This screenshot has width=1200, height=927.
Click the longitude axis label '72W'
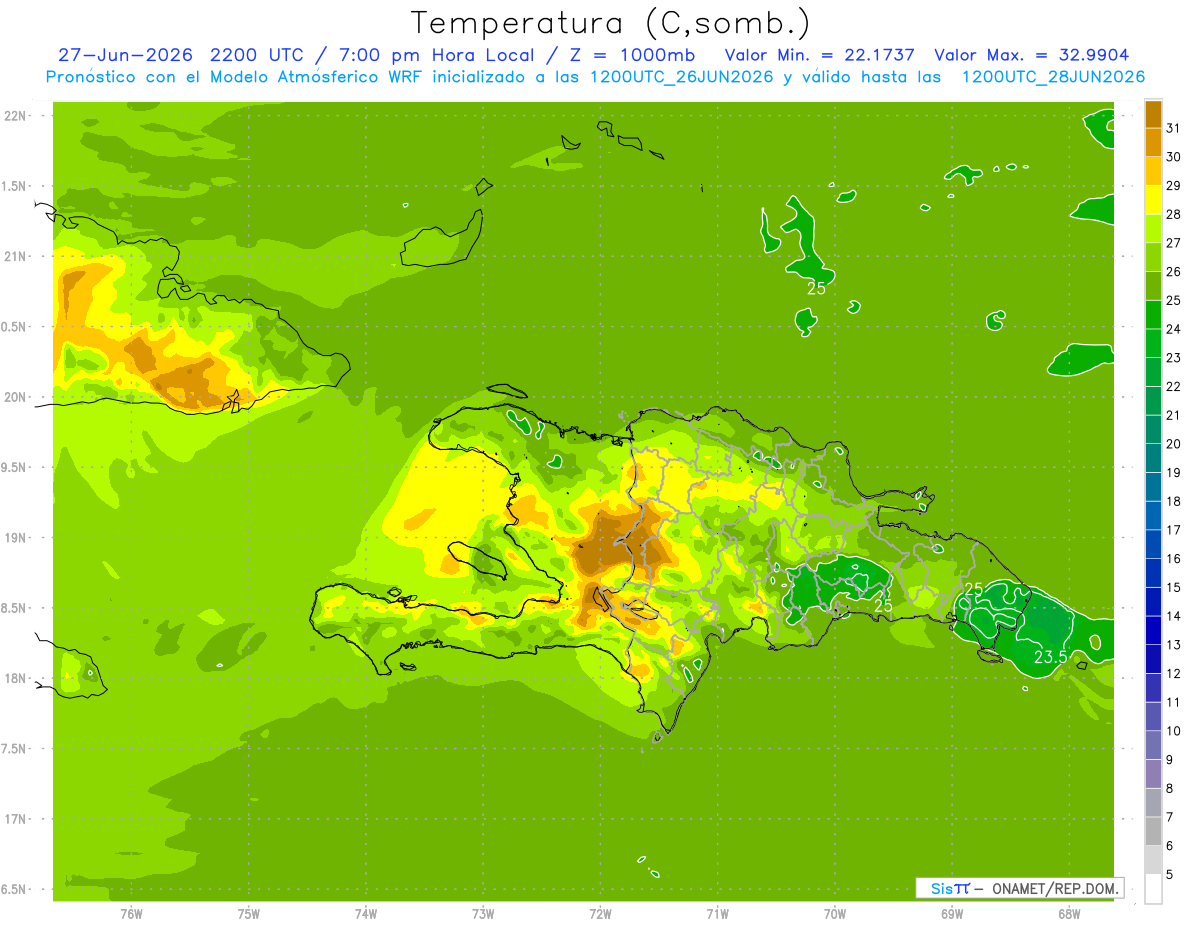[600, 913]
